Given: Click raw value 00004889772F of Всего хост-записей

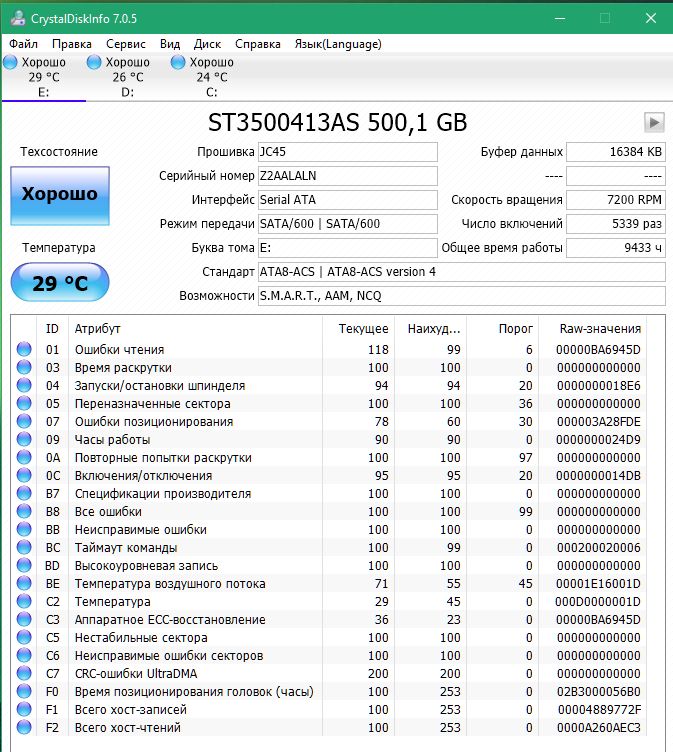Looking at the screenshot, I should pos(599,709).
